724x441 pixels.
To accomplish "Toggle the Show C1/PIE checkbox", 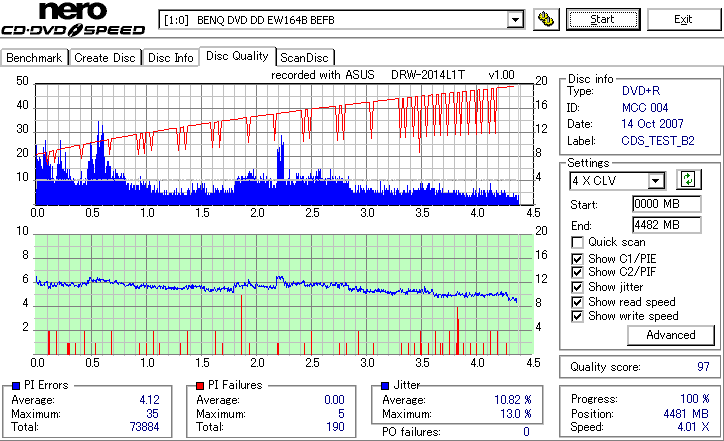I will (577, 259).
